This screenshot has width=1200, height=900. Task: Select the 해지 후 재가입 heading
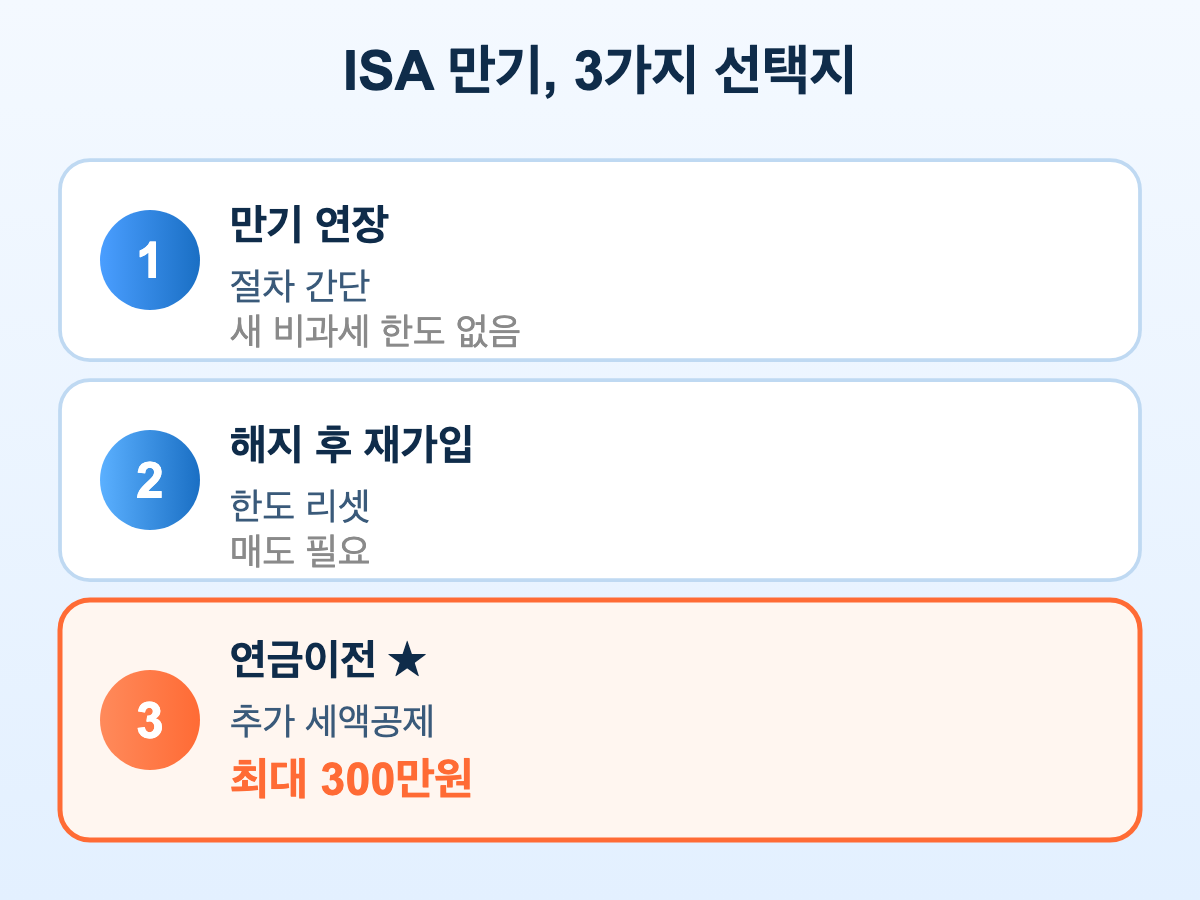click(x=351, y=446)
